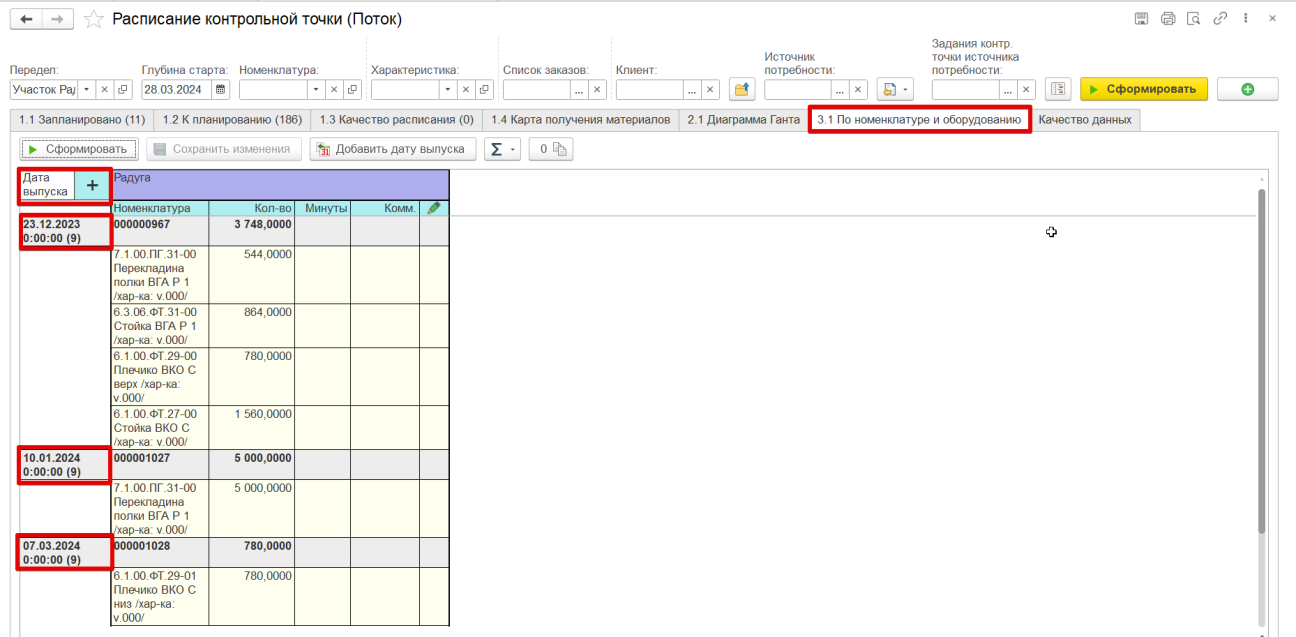Click the folder icon after the Клиент field
The height and width of the screenshot is (637, 1296).
[741, 89]
